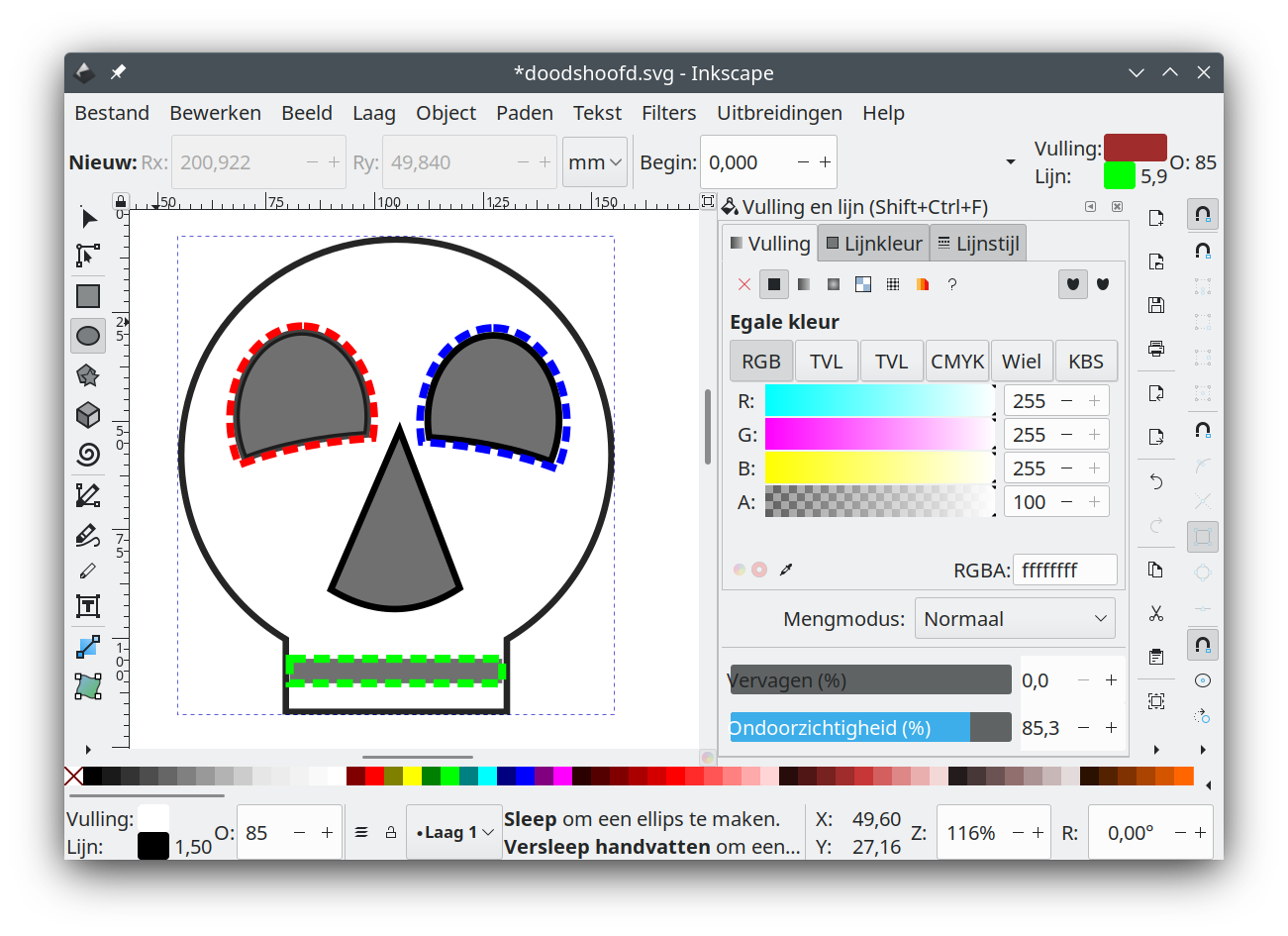Click the Undo arrow icon
Image resolution: width=1288 pixels, height=936 pixels.
tap(1155, 481)
